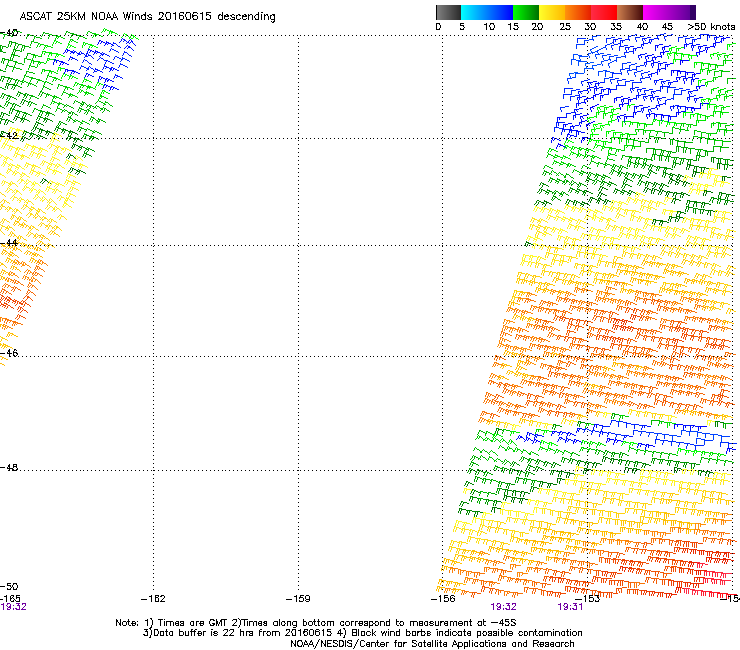Click the orange 25-30 knots legend swatch

coord(578,12)
